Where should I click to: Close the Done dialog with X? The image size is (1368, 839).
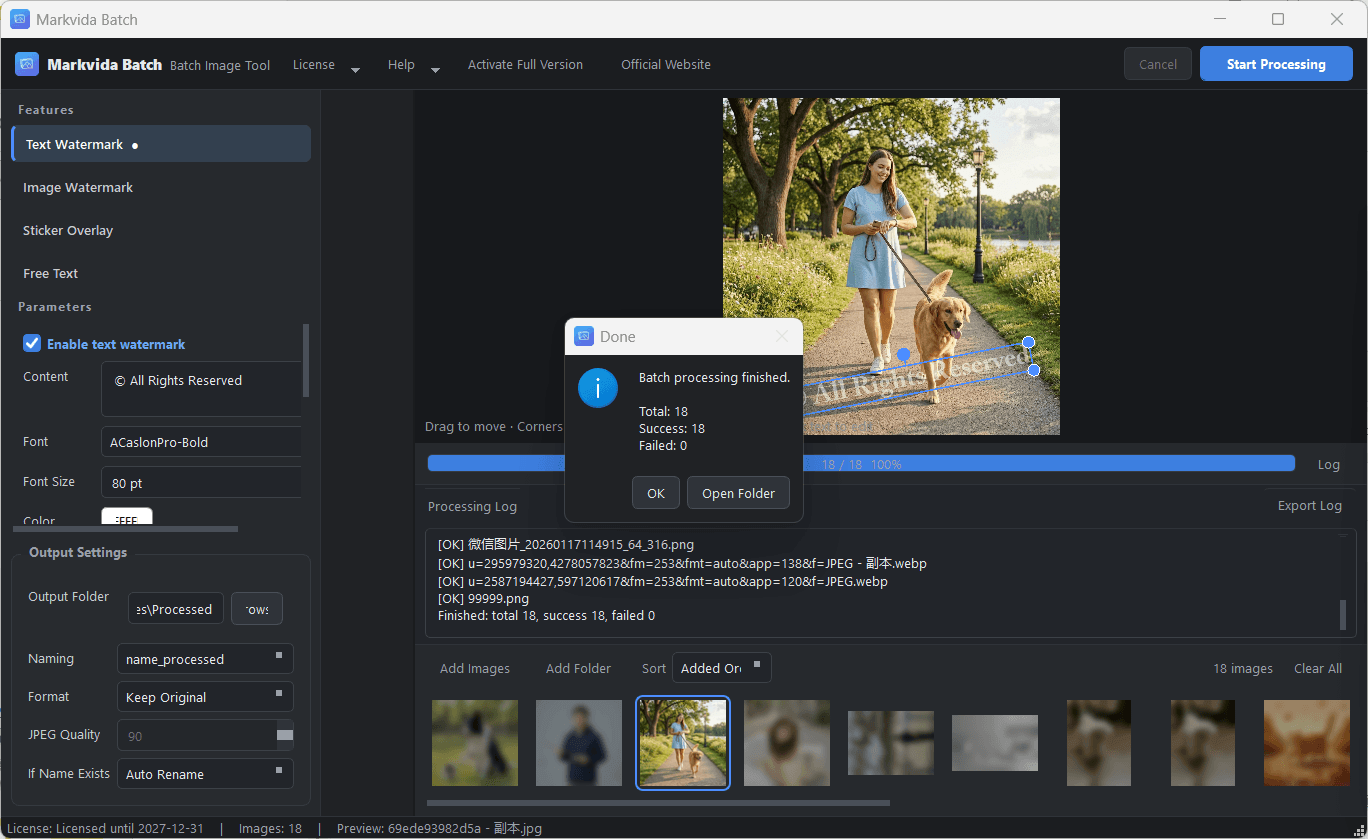click(x=782, y=337)
